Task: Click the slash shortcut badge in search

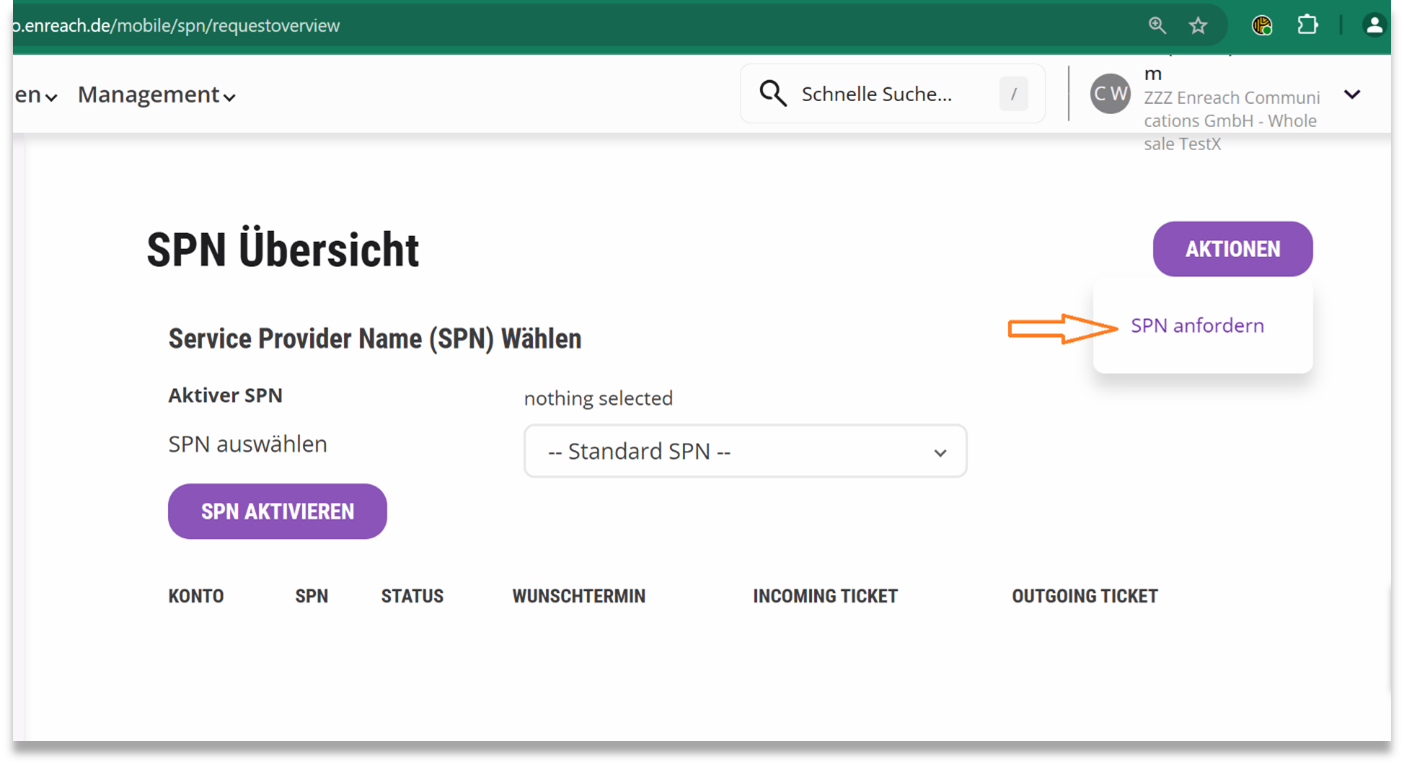Action: 1013,94
